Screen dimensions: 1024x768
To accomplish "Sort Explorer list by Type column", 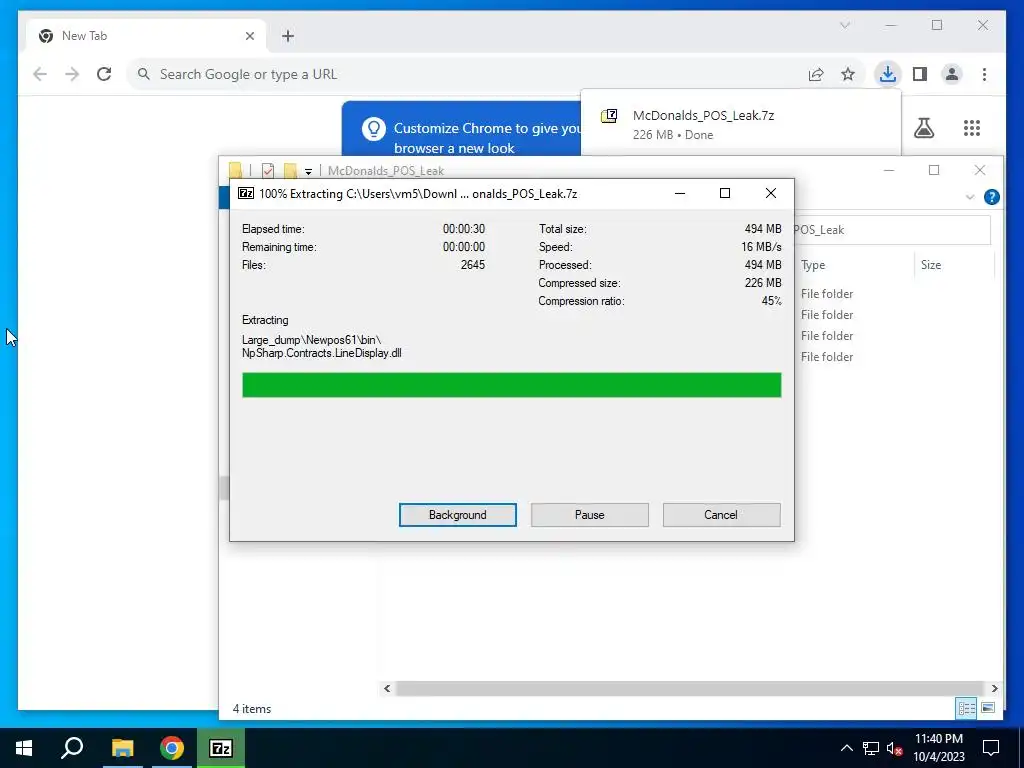I will coord(813,264).
